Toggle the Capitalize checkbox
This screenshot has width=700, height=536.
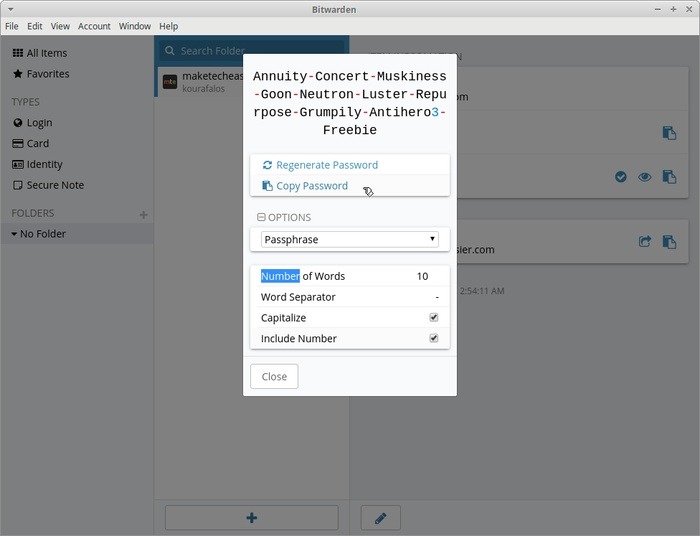coord(433,317)
